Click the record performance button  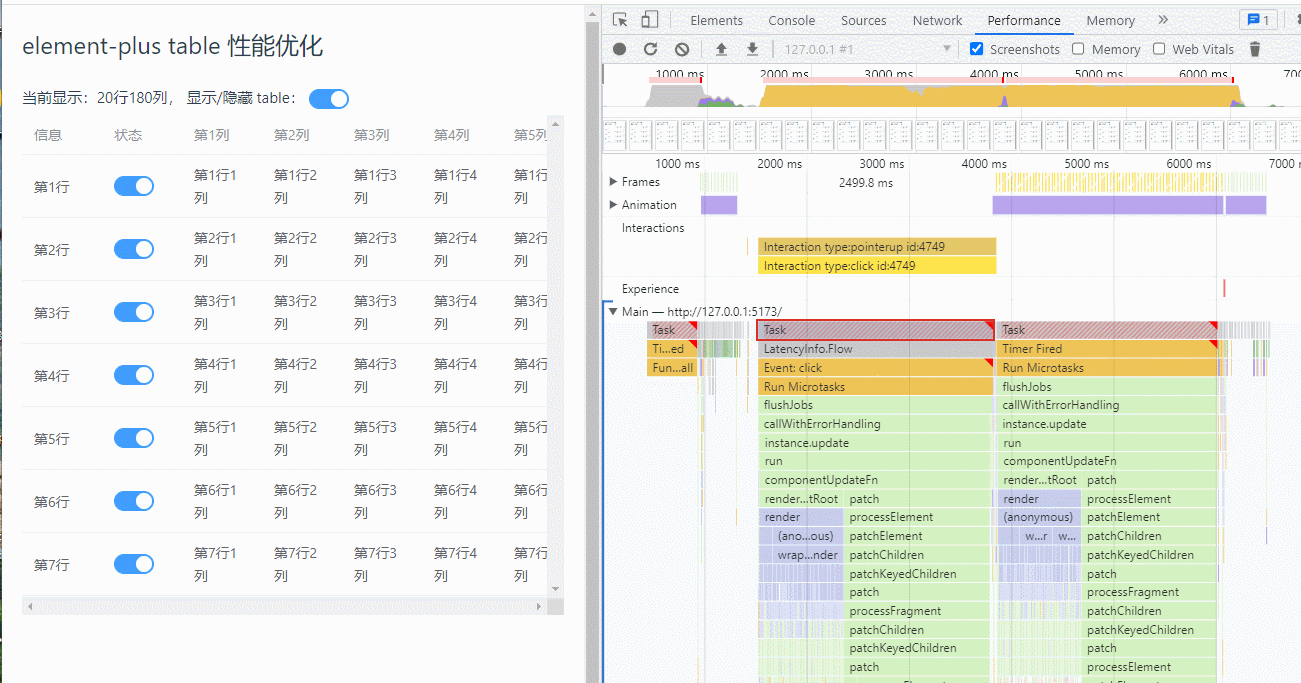619,48
